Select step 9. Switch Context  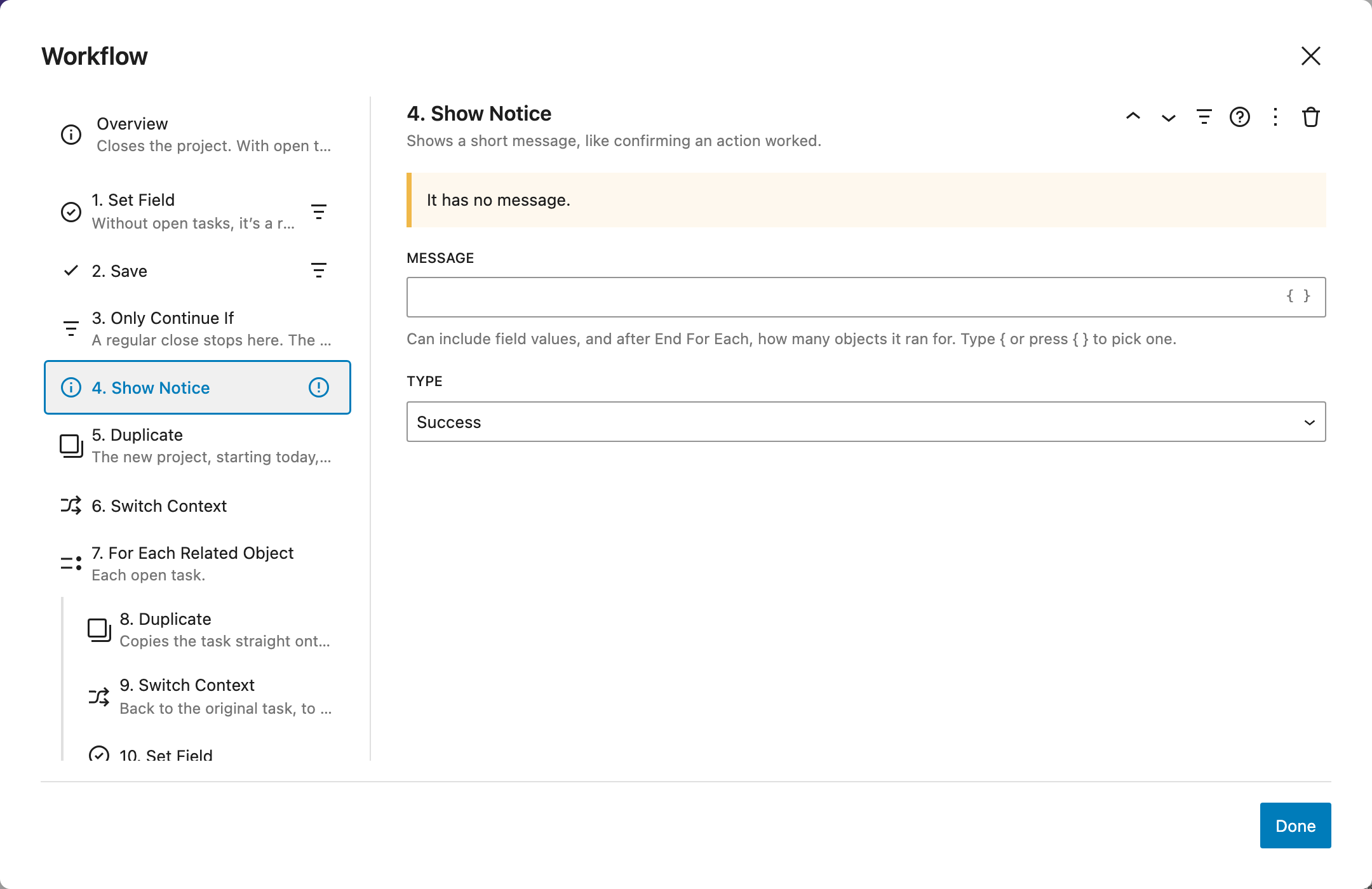coord(211,697)
